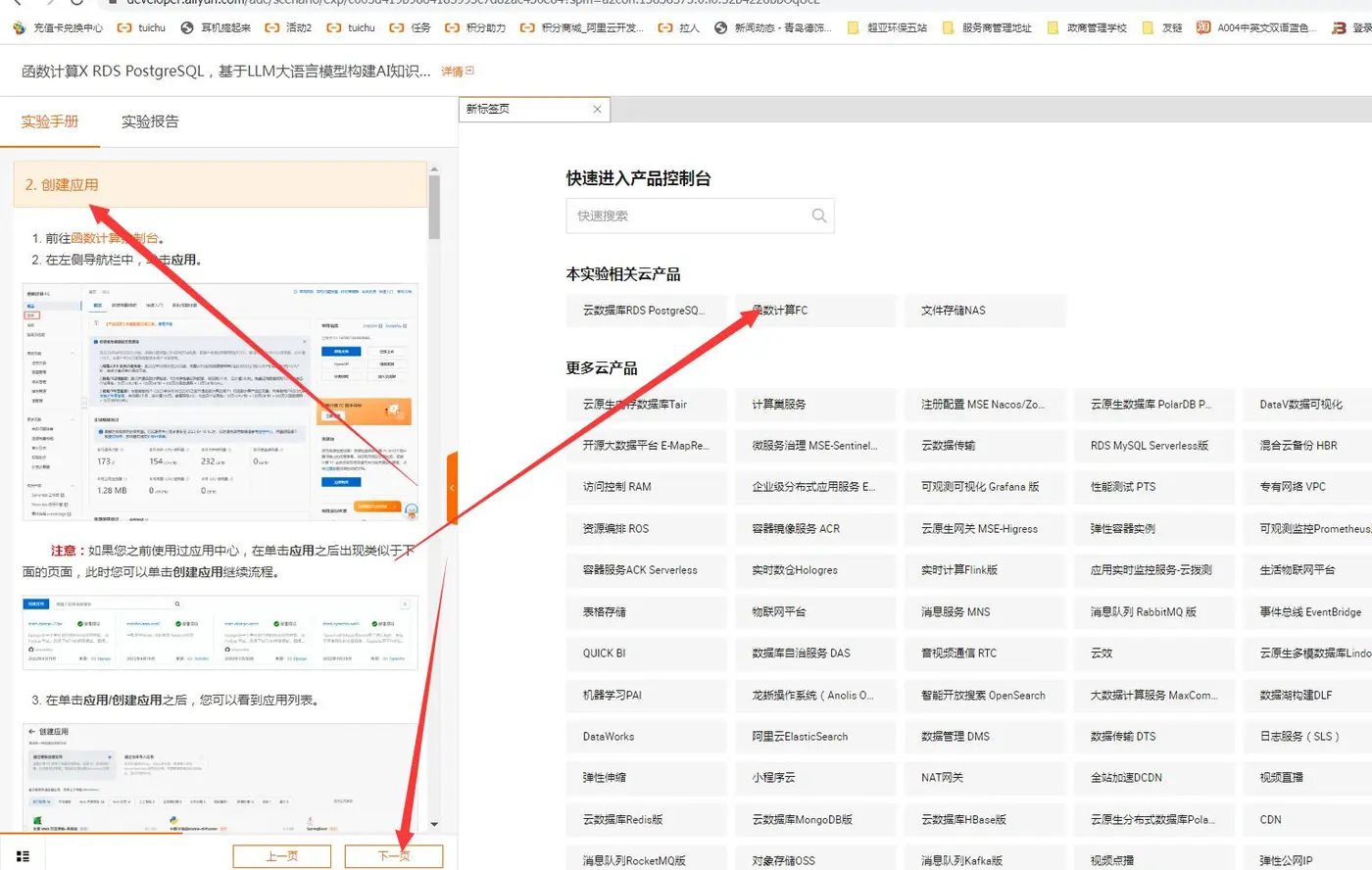This screenshot has width=1372, height=870.
Task: Open 机器学习PAI product
Action: 647,696
